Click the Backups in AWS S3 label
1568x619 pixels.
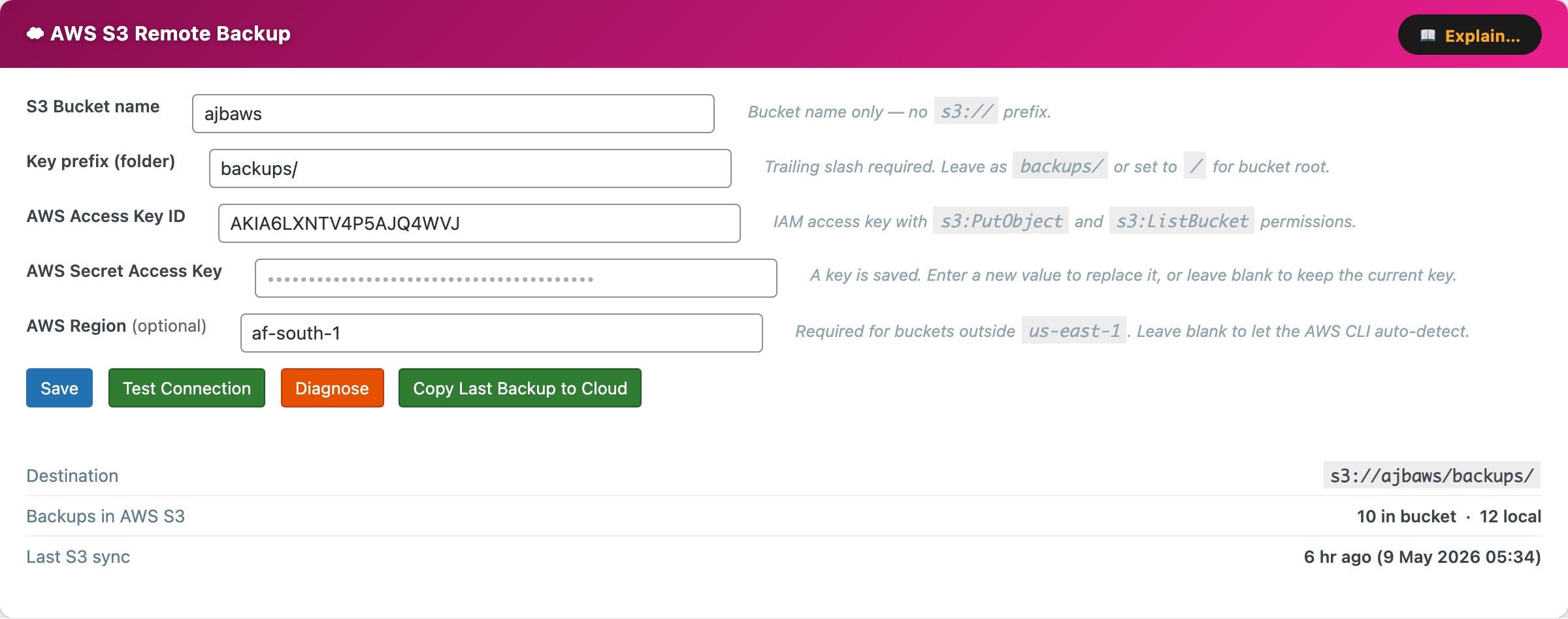pyautogui.click(x=106, y=516)
